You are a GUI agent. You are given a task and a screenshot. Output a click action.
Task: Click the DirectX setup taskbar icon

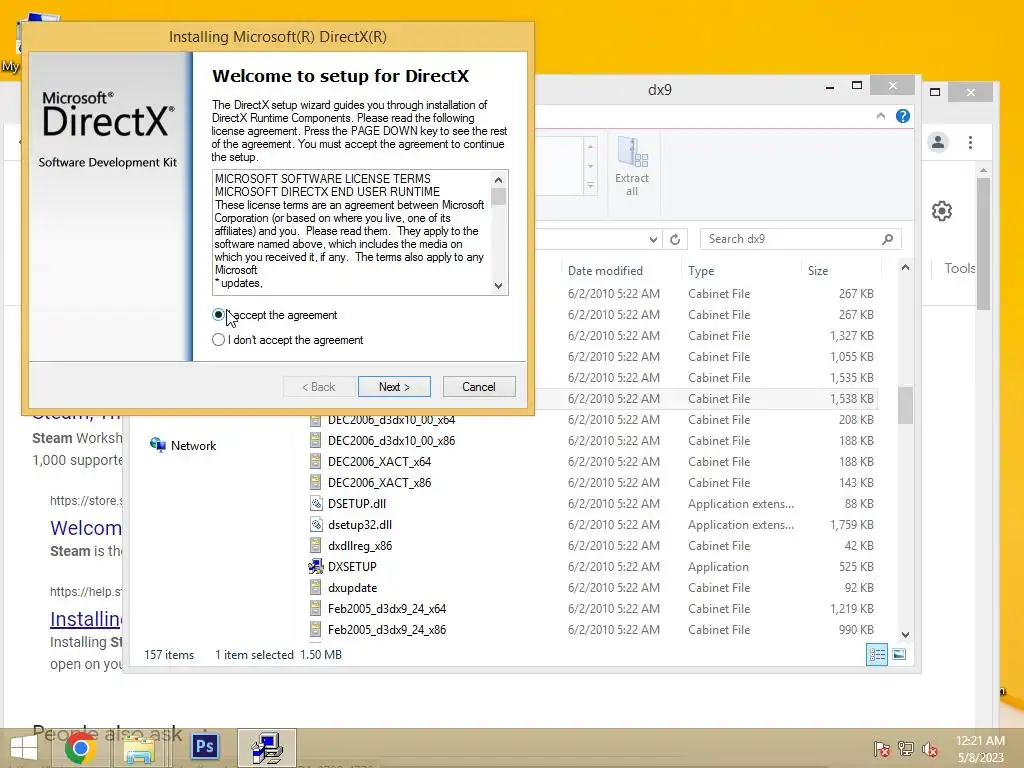(x=267, y=748)
